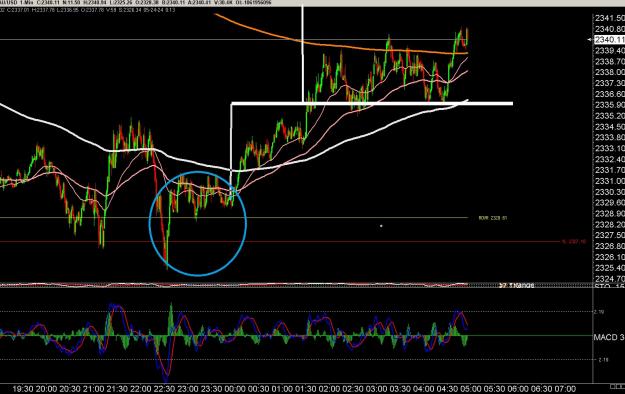Select the second OHLC data line under header

point(88,10)
